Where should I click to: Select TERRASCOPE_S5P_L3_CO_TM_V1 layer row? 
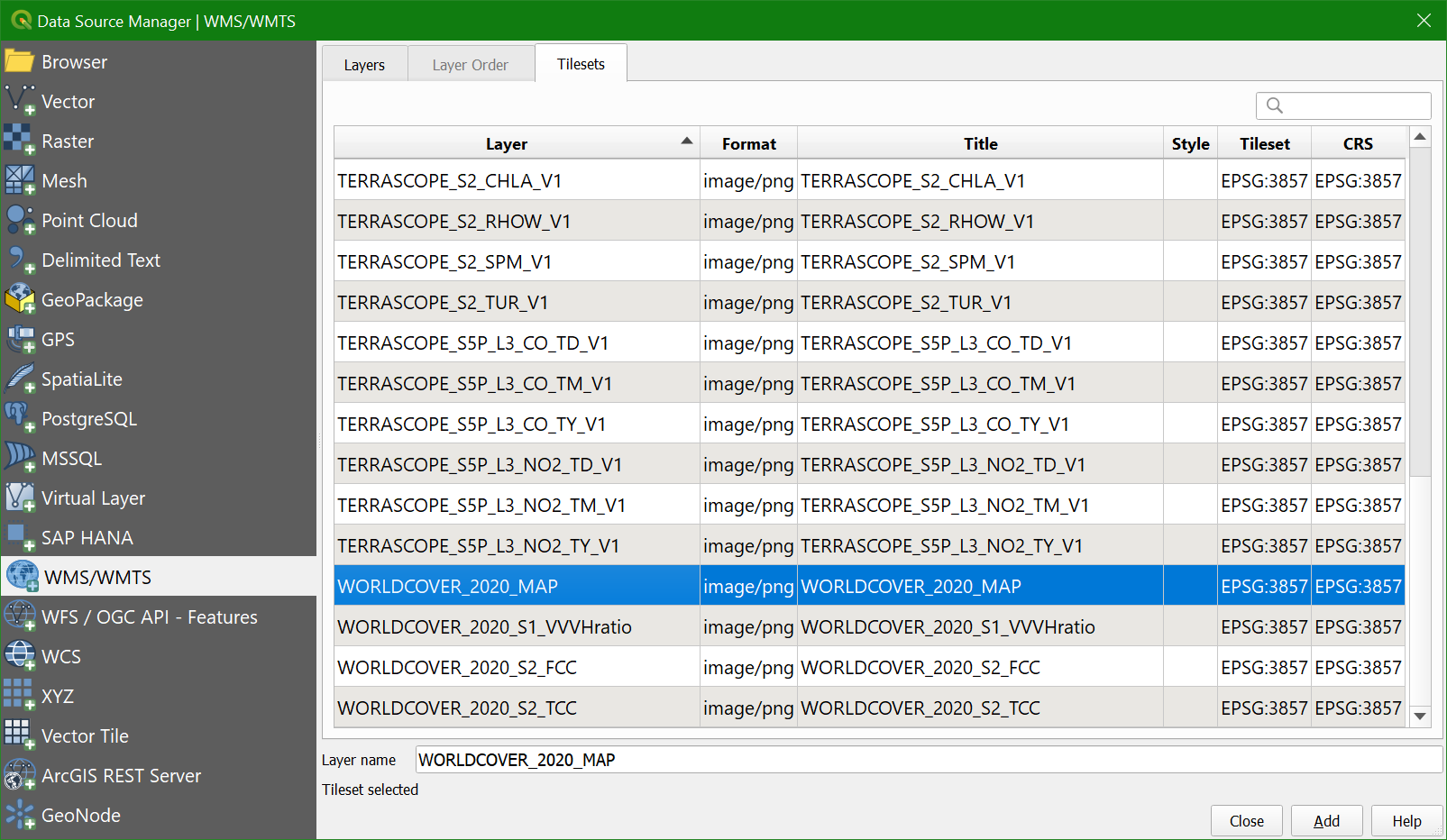point(869,383)
